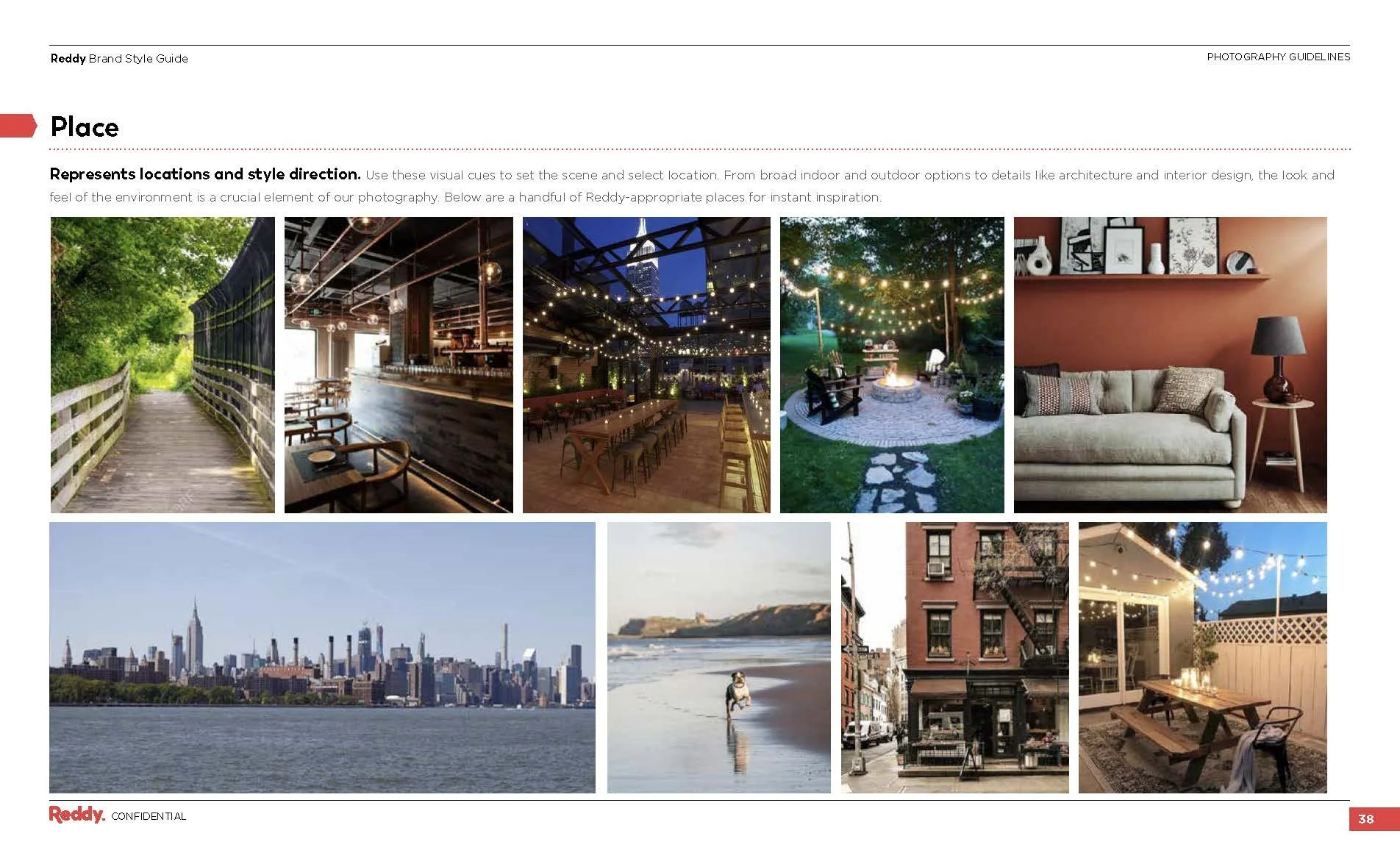
Task: Click the terracotta wall sofa photo
Action: coord(1171,365)
